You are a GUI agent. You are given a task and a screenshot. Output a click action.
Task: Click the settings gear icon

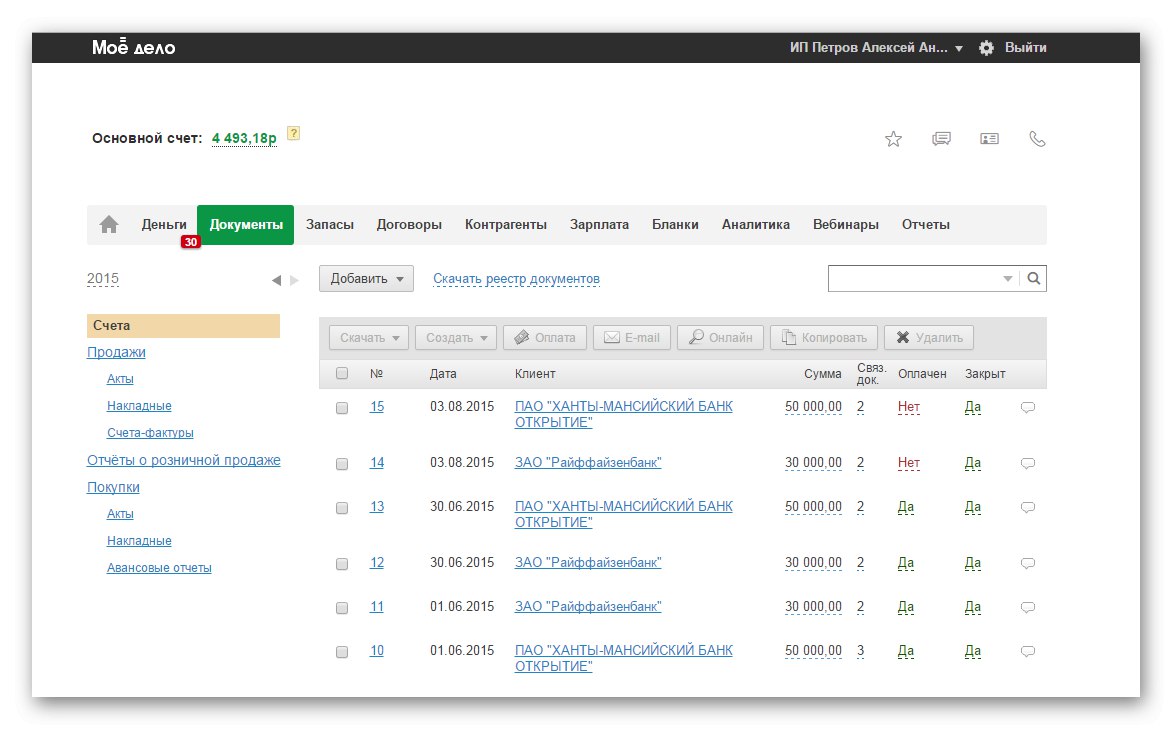(987, 48)
